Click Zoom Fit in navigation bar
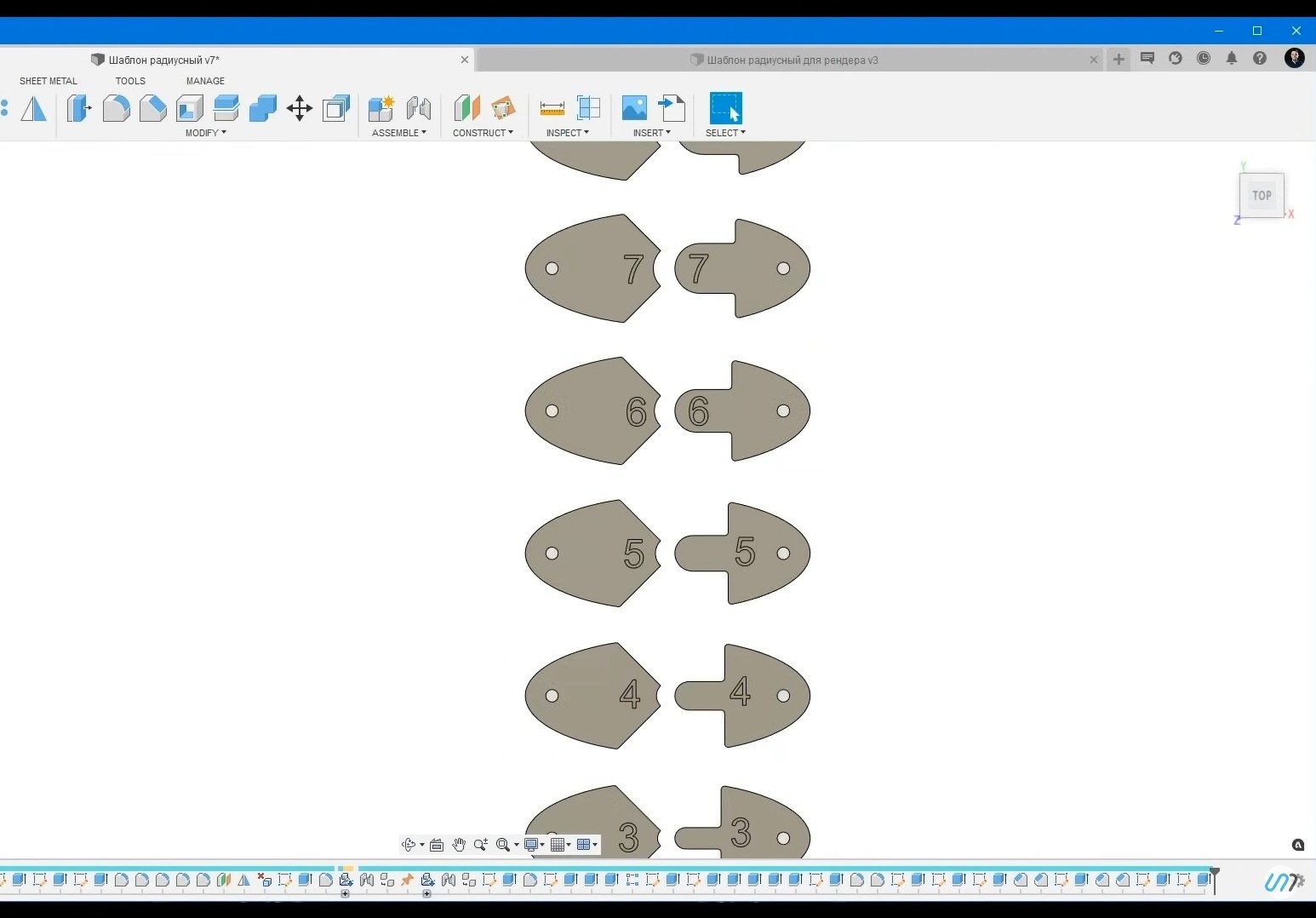 (503, 845)
